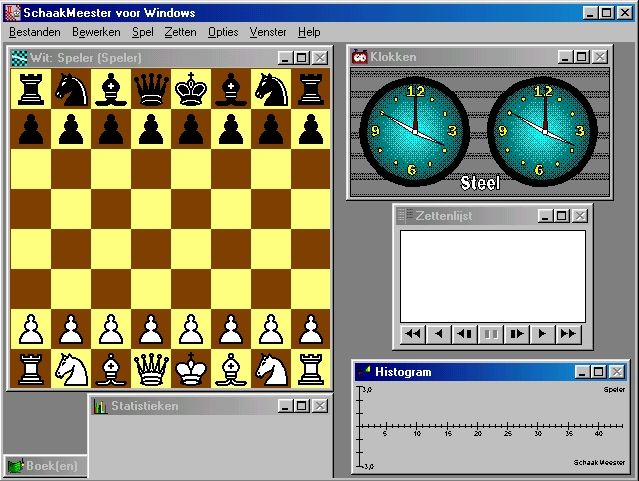Select the white knight near the queen
639x481 pixels.
tap(71, 369)
